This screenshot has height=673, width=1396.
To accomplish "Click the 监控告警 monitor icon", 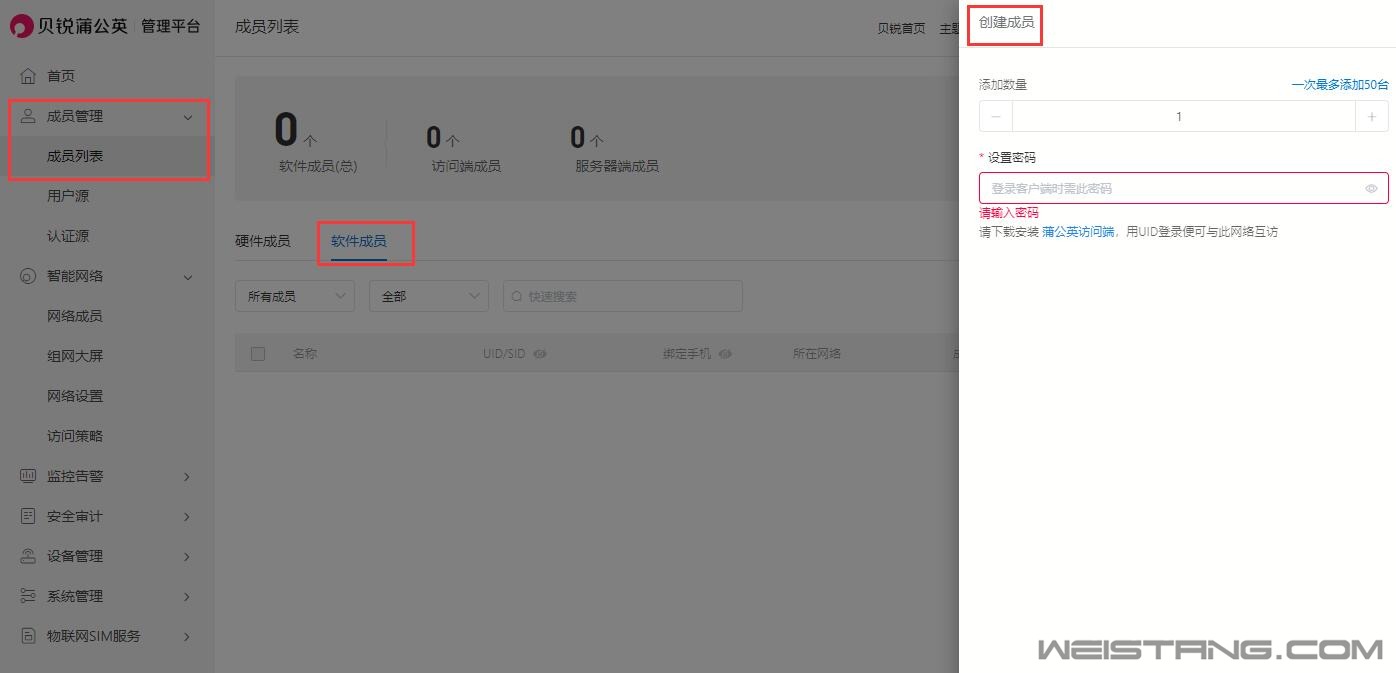I will (28, 476).
